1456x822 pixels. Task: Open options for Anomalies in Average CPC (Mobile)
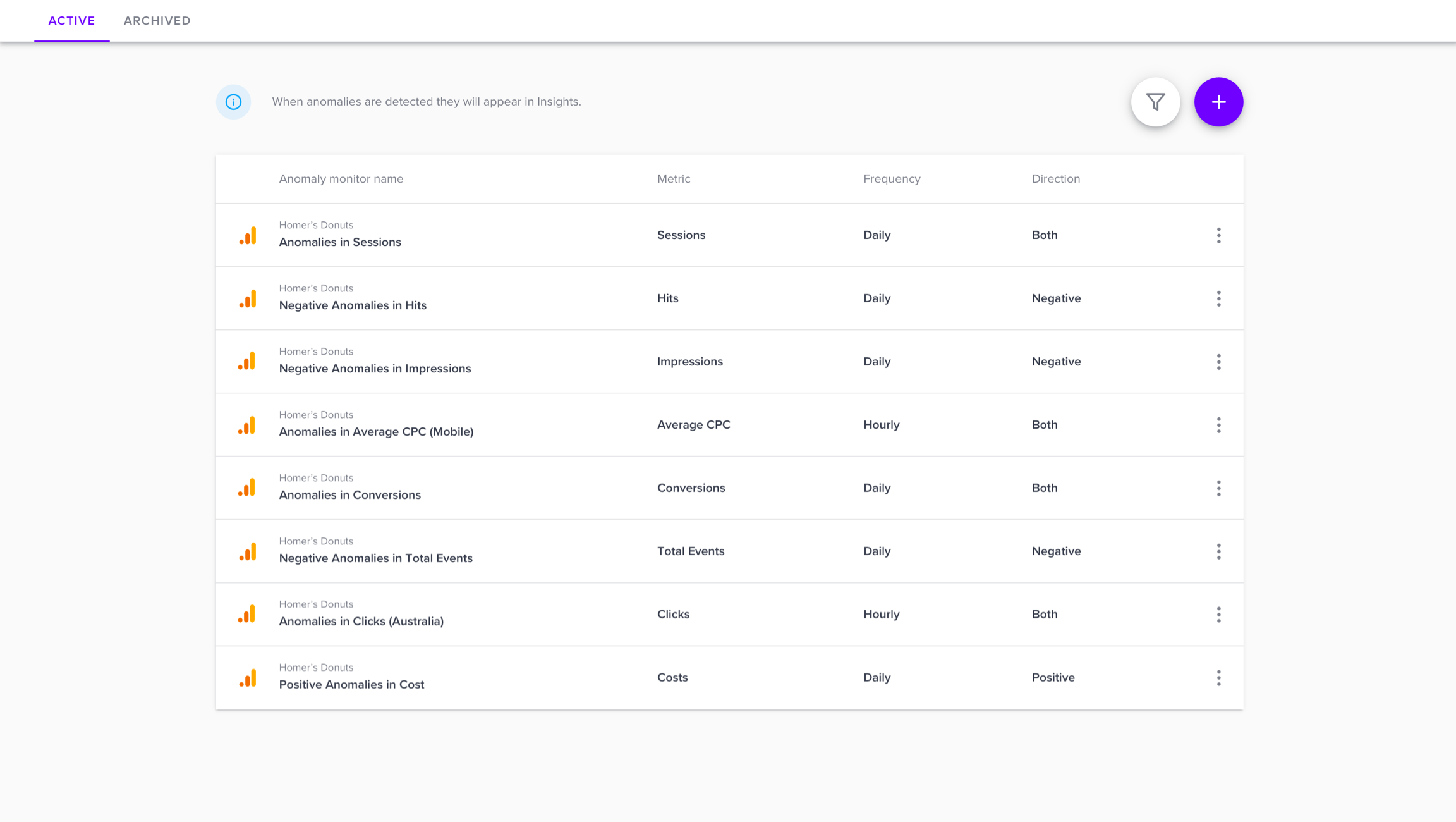[1218, 425]
